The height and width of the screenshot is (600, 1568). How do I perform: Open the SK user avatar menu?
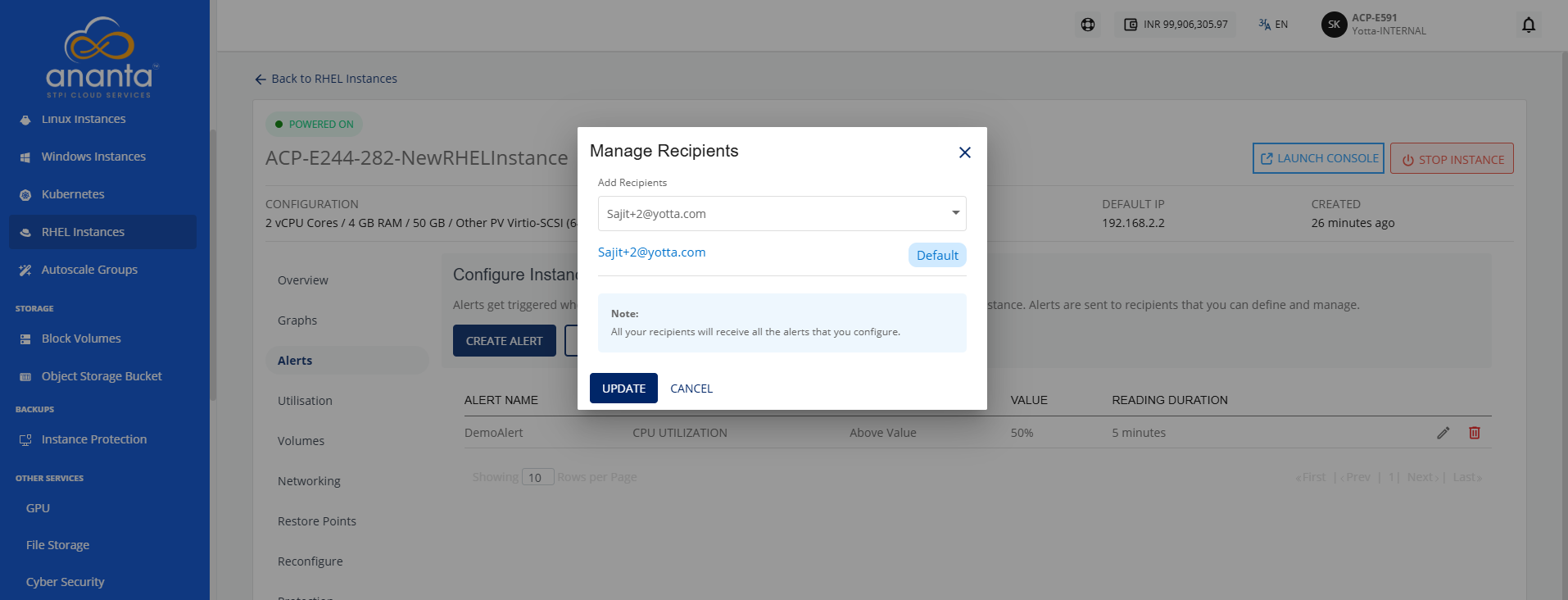[1334, 25]
